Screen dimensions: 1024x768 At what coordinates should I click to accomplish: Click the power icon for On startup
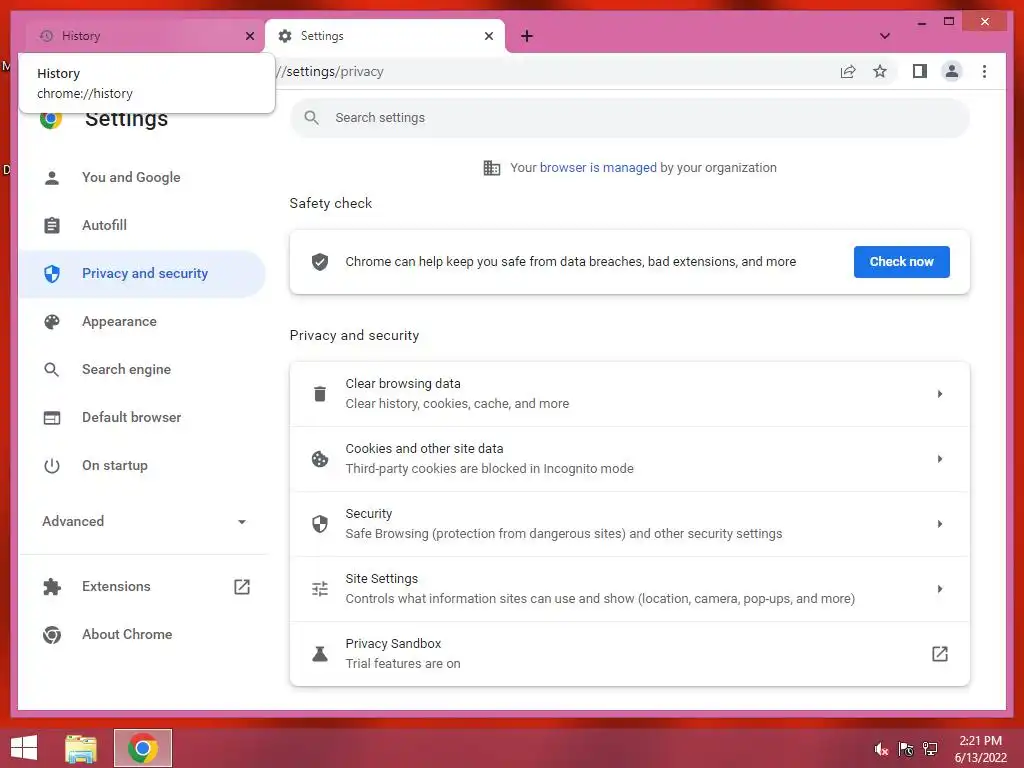[52, 466]
